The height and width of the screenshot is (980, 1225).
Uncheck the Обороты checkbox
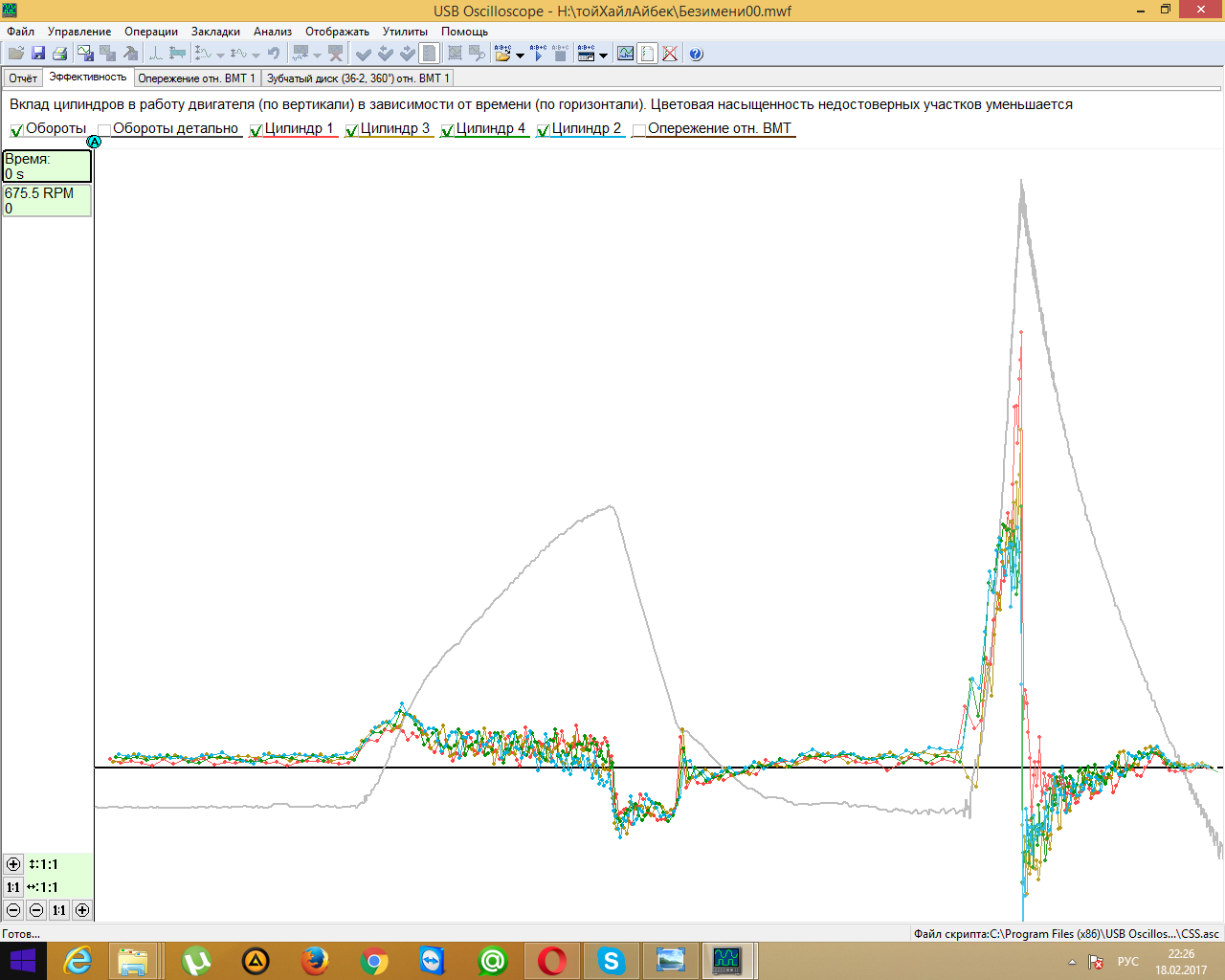pyautogui.click(x=16, y=130)
